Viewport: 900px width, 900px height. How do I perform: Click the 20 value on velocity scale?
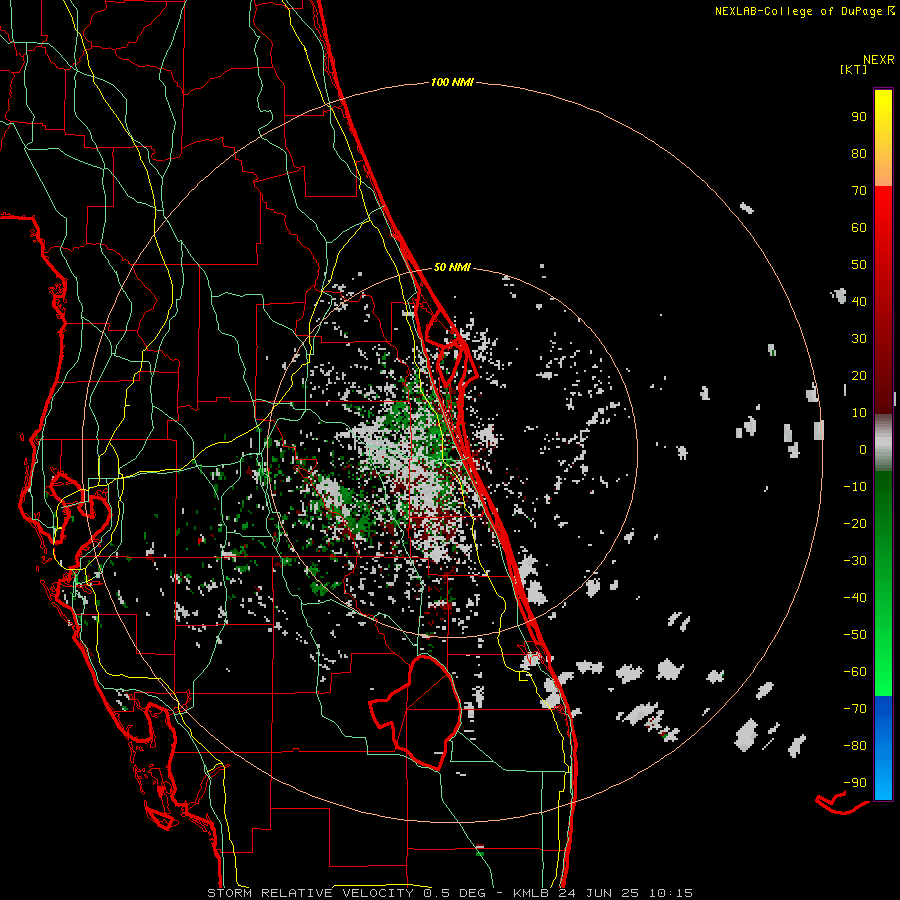(x=859, y=375)
